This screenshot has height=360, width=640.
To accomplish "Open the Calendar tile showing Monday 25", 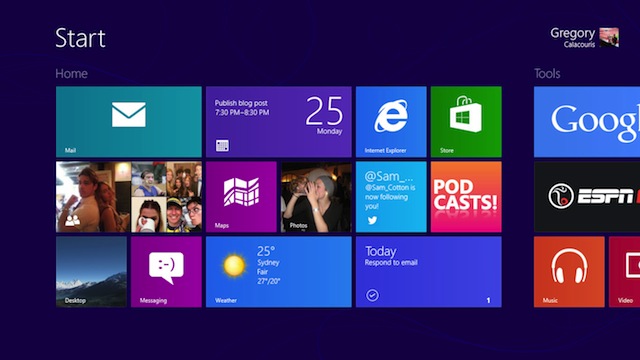I will tap(279, 122).
